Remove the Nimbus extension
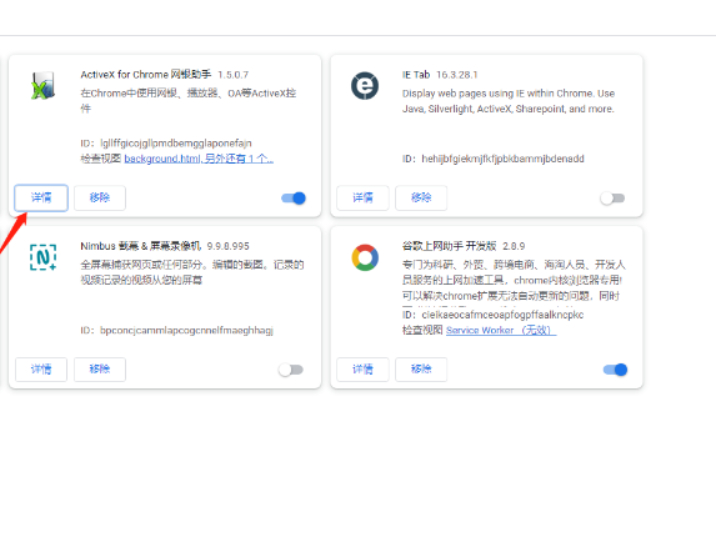 (100, 369)
